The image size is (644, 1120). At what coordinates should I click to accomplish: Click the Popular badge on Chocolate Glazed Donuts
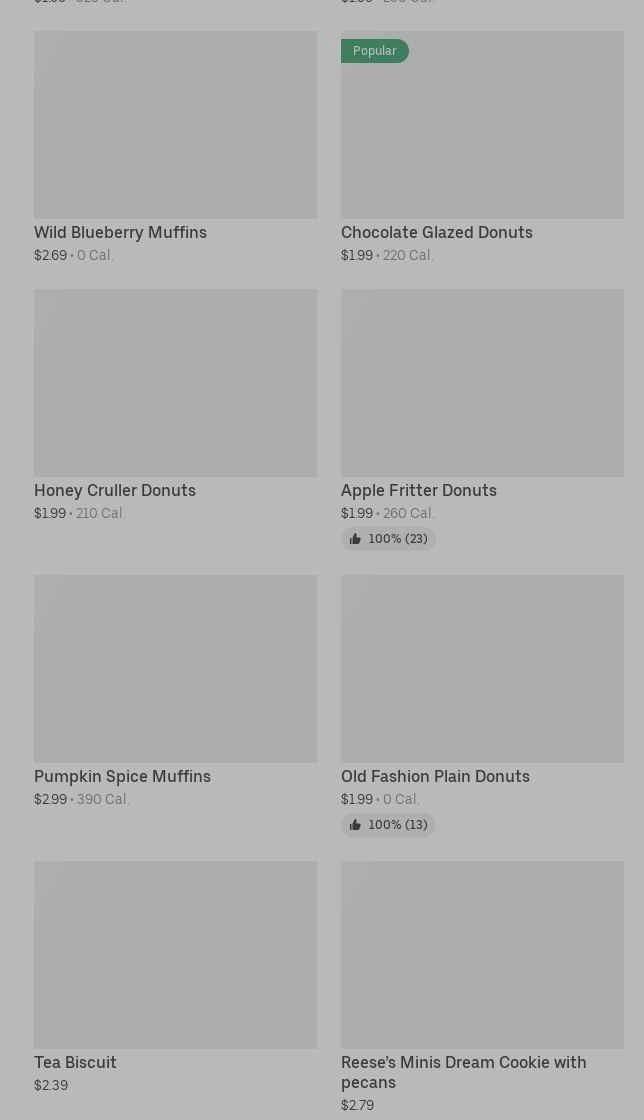(x=374, y=51)
